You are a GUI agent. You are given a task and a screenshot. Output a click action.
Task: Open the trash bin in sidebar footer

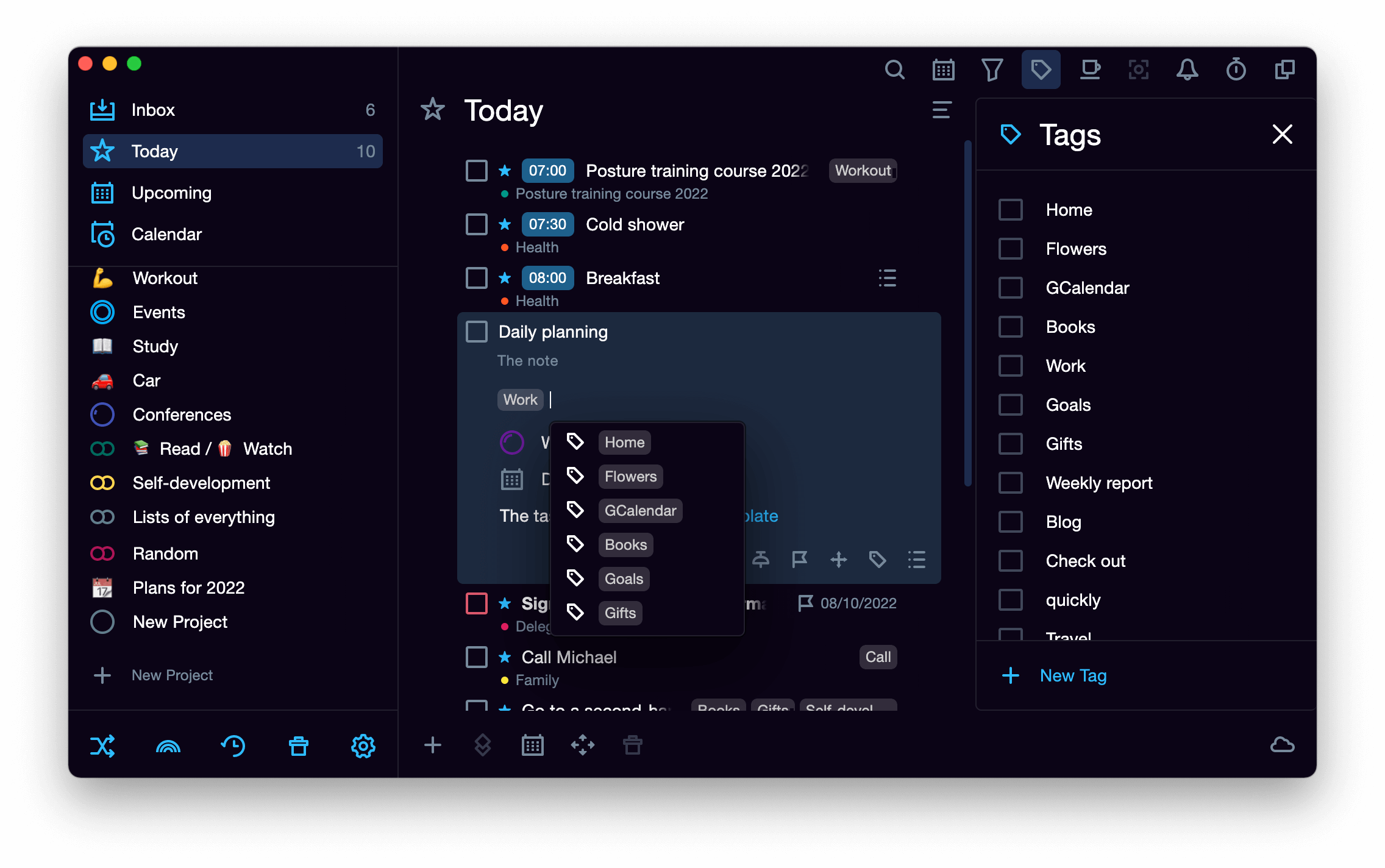299,745
